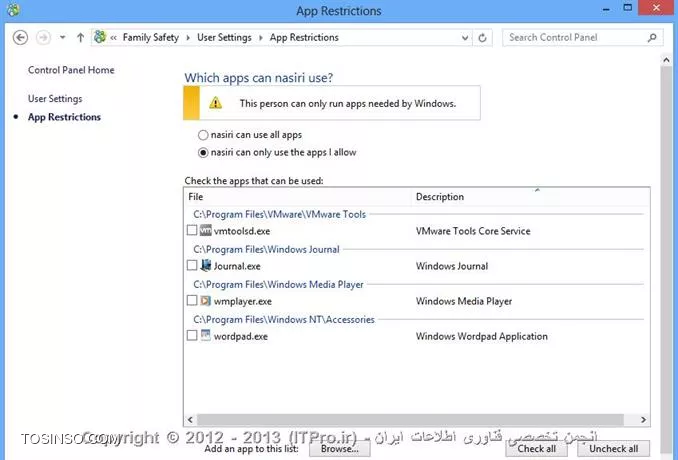Open User Settings in the sidebar

[x=55, y=99]
